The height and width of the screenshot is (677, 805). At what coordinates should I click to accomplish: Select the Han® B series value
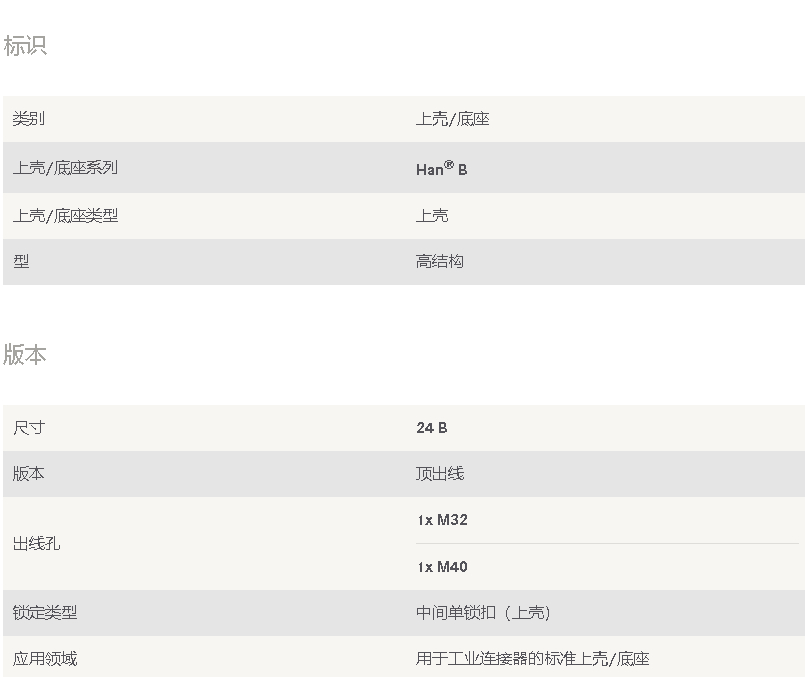(x=441, y=169)
